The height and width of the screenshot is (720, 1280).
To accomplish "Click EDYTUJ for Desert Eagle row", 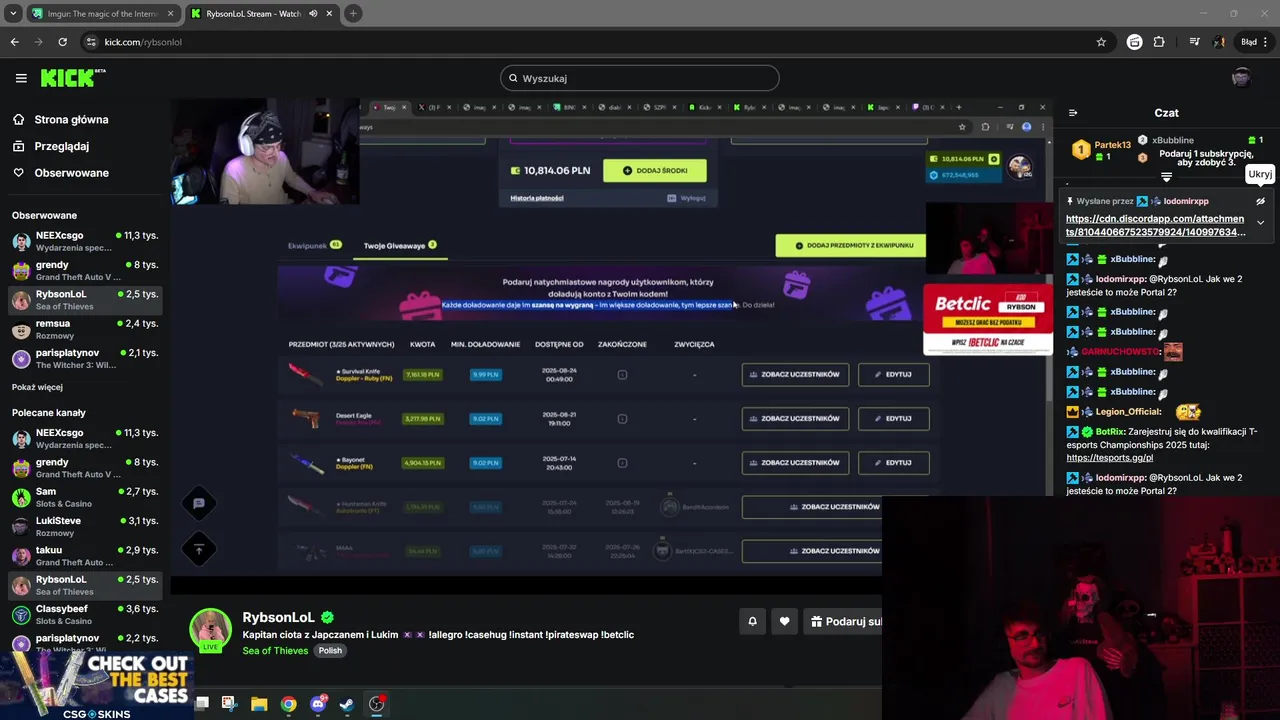I will point(893,419).
